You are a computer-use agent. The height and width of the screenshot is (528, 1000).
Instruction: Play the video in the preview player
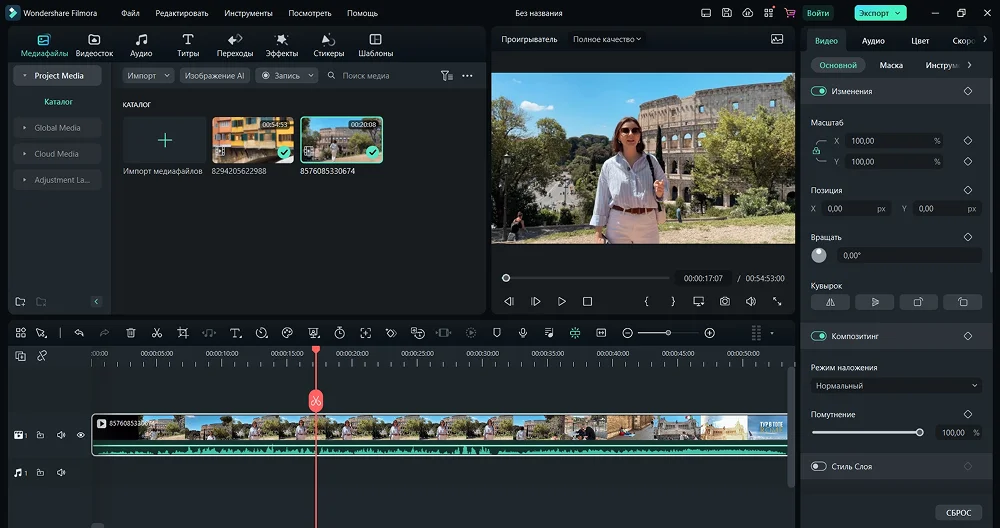562,301
